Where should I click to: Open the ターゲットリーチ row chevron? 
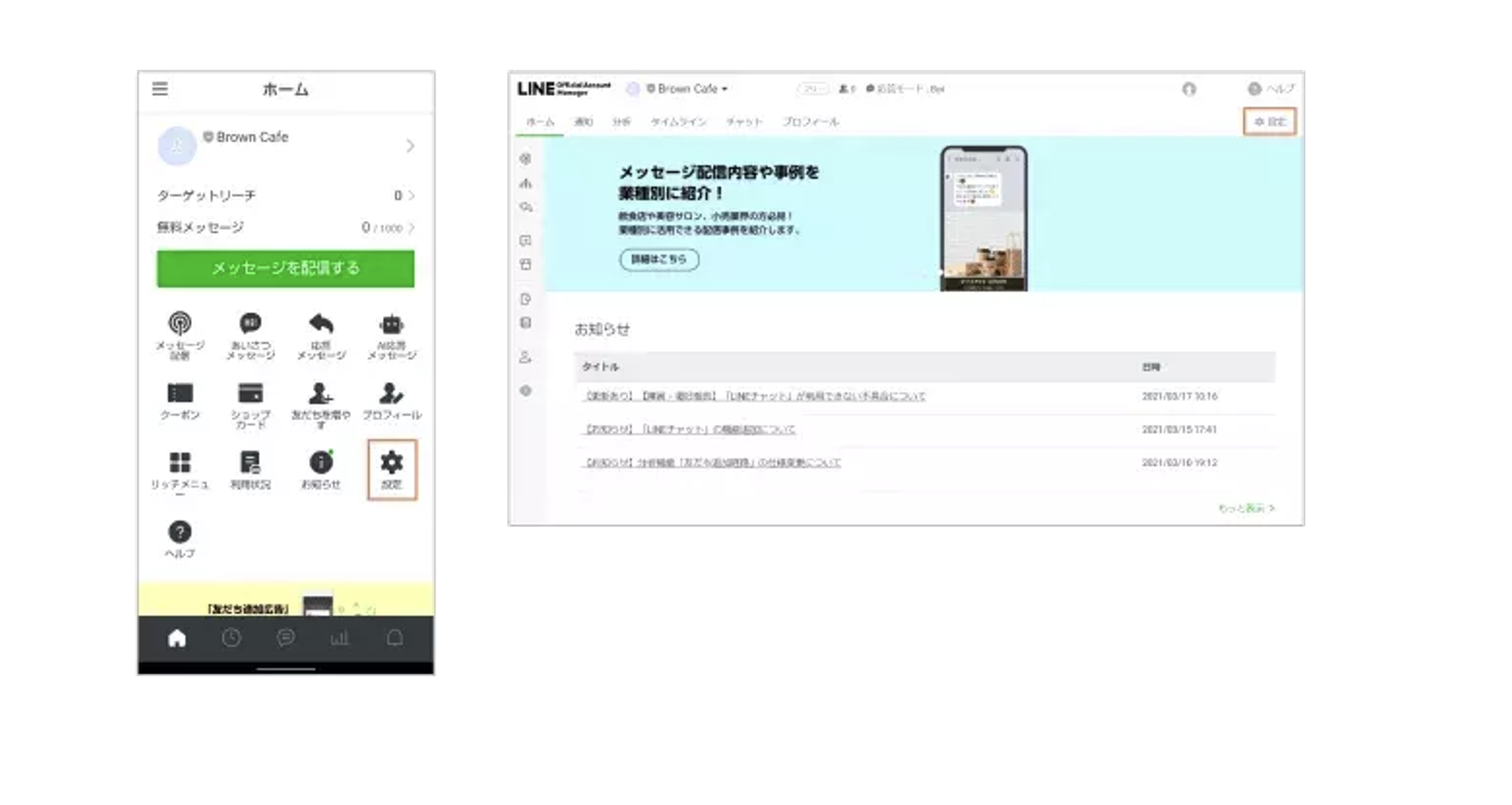[411, 195]
